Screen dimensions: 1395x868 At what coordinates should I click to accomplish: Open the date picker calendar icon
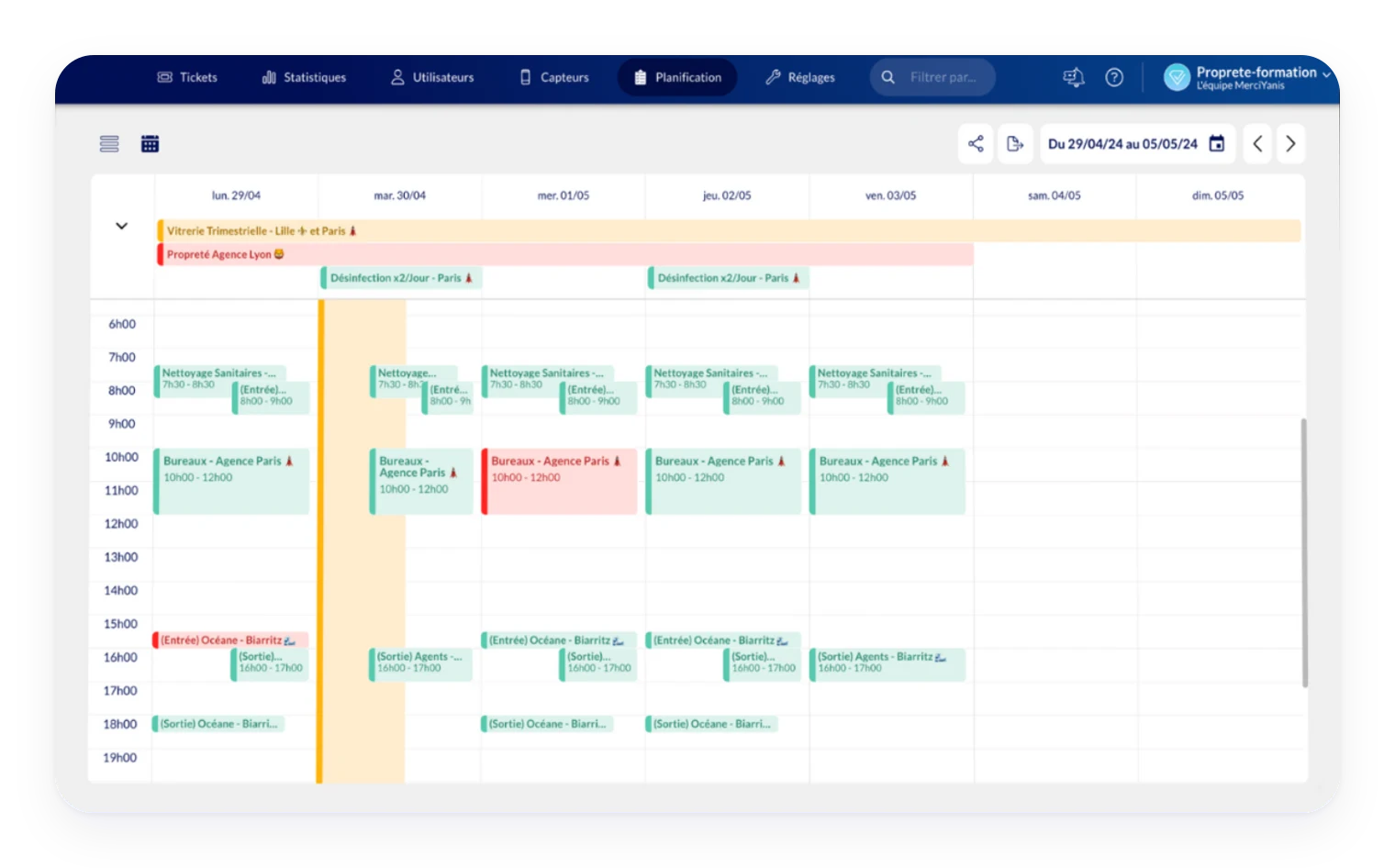coord(1217,144)
